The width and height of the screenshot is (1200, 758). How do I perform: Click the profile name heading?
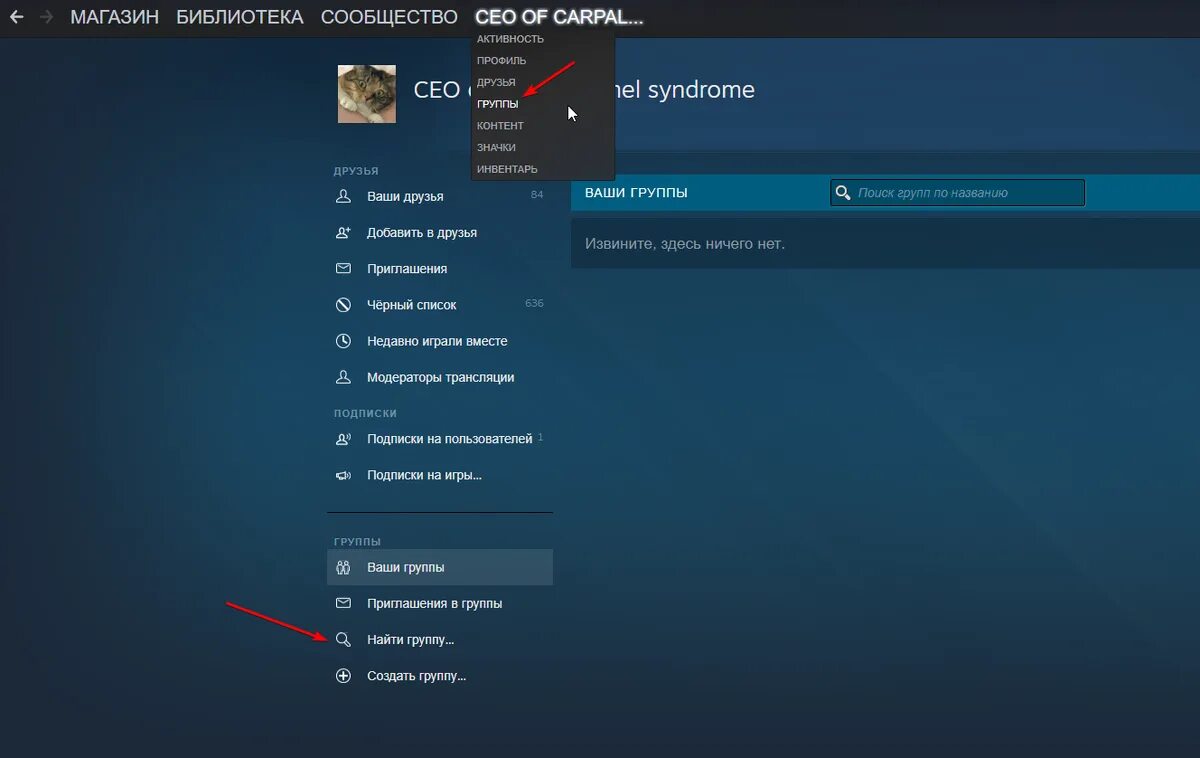point(584,90)
